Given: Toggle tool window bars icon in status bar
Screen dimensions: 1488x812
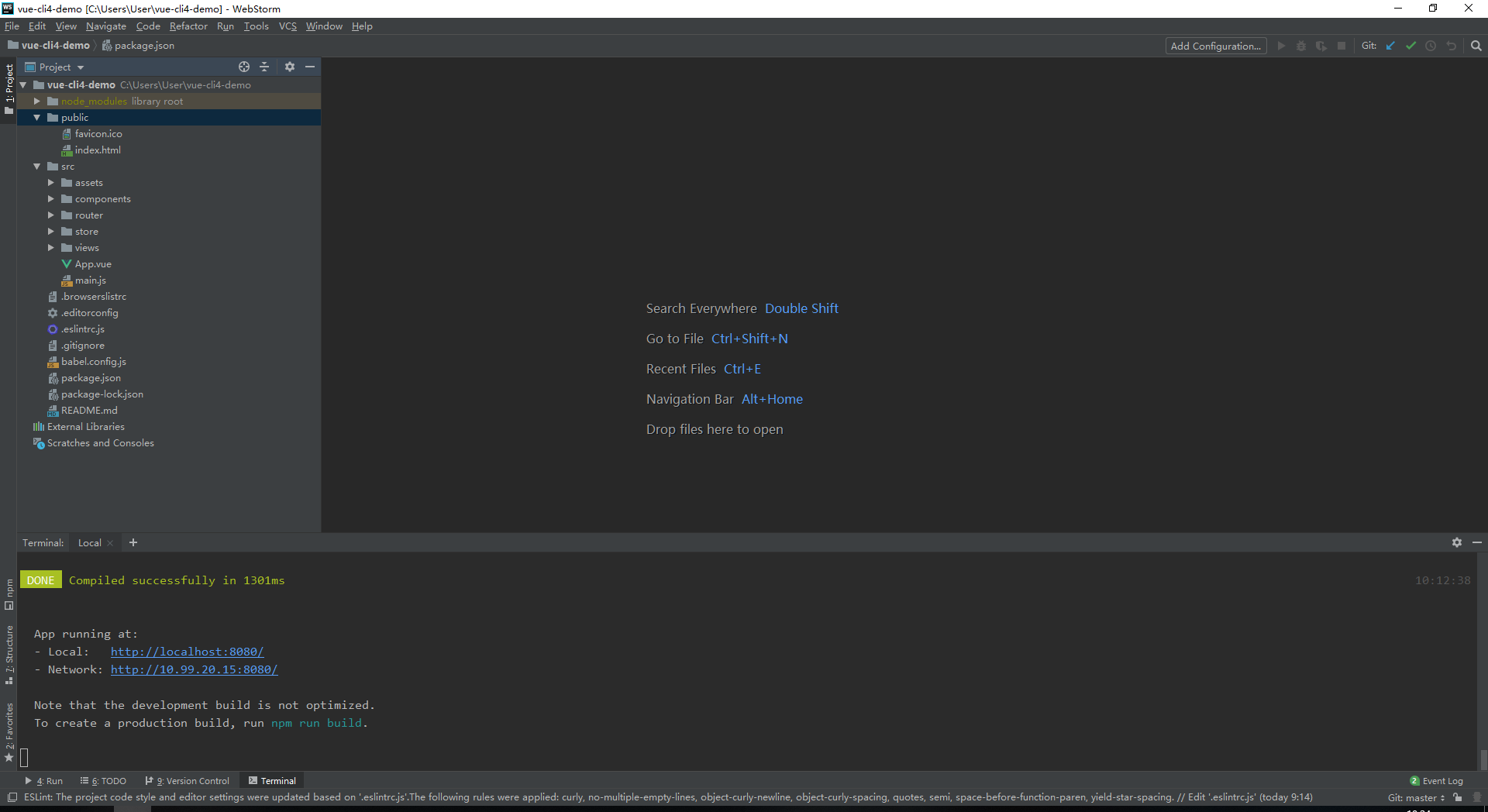Looking at the screenshot, I should click(x=12, y=797).
